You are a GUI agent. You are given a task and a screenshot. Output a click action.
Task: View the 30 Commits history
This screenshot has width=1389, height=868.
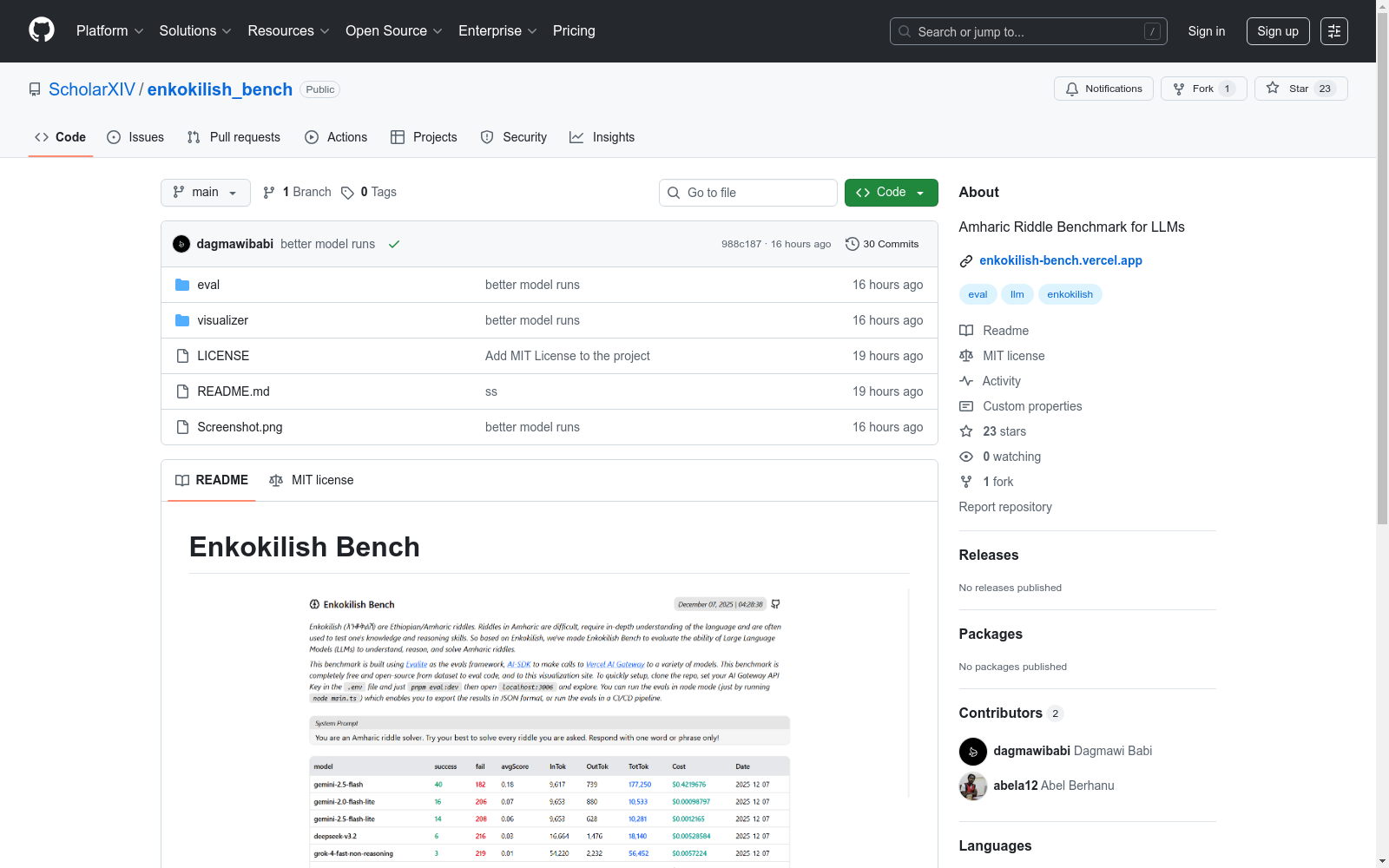pos(882,244)
